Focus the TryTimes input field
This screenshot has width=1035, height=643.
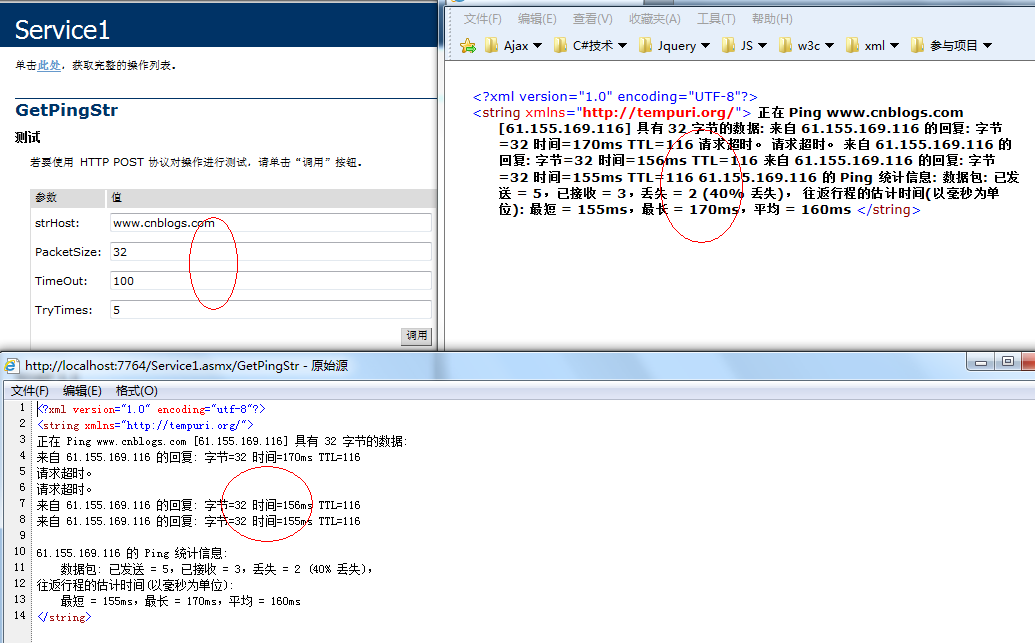click(271, 310)
